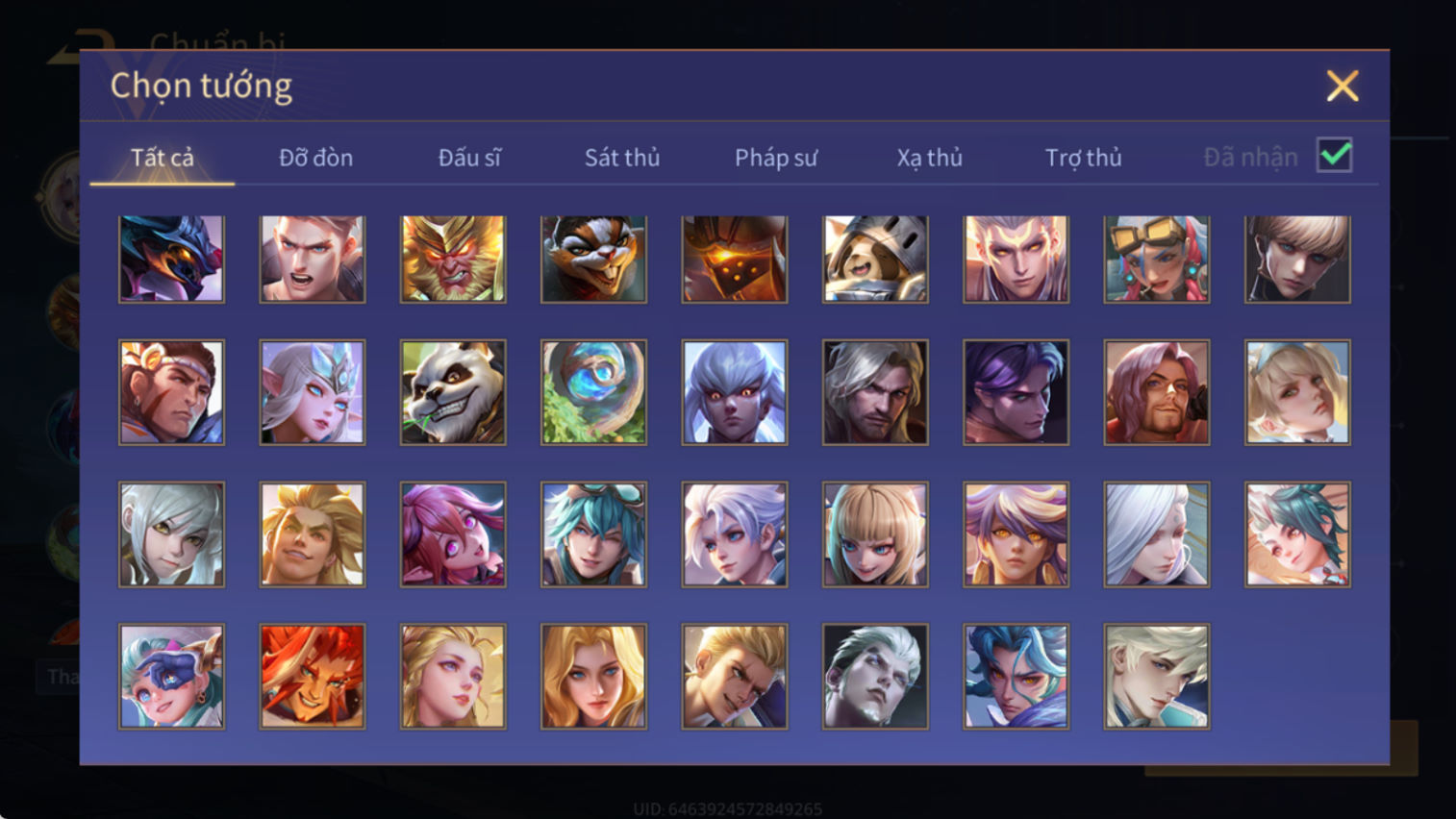Toggle the Đã nhận checkbox

(x=1335, y=156)
